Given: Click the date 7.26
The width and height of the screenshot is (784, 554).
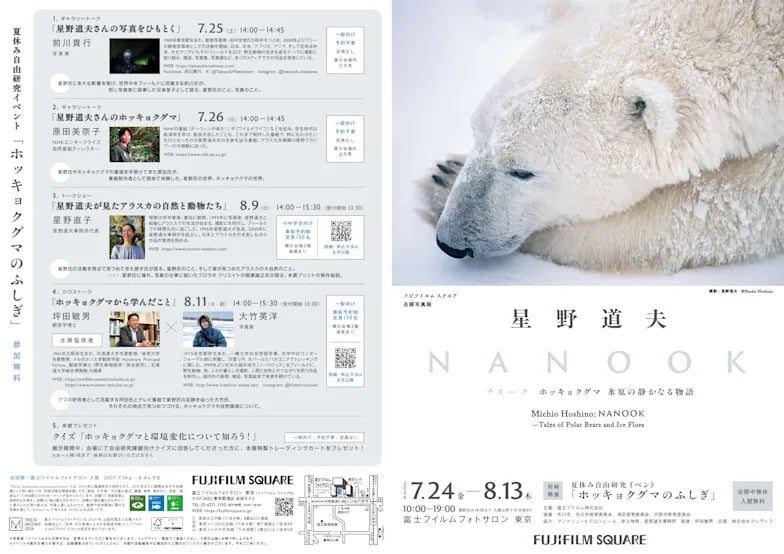Looking at the screenshot, I should click(210, 116).
